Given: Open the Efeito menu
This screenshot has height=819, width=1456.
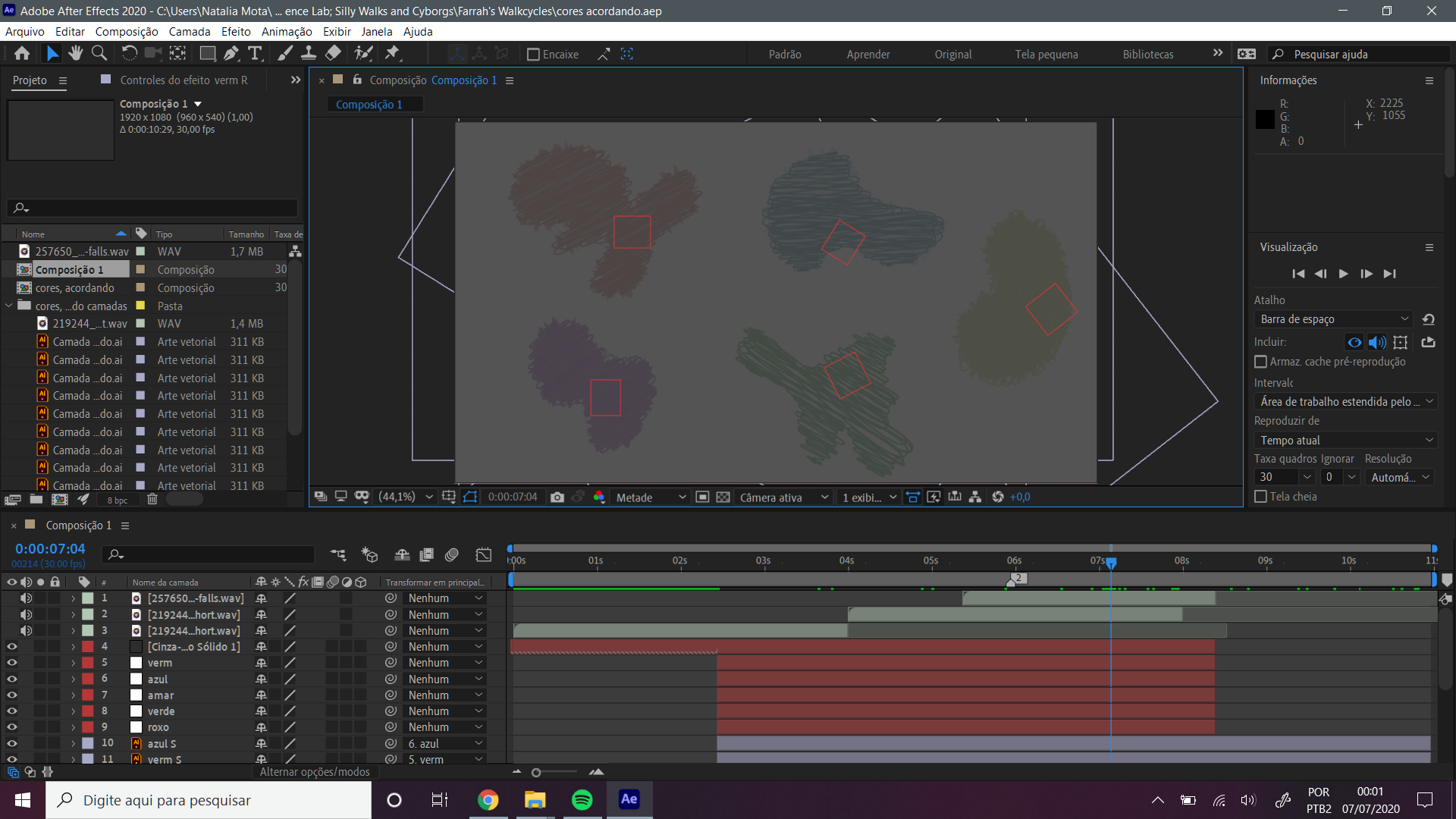Looking at the screenshot, I should click(x=236, y=31).
